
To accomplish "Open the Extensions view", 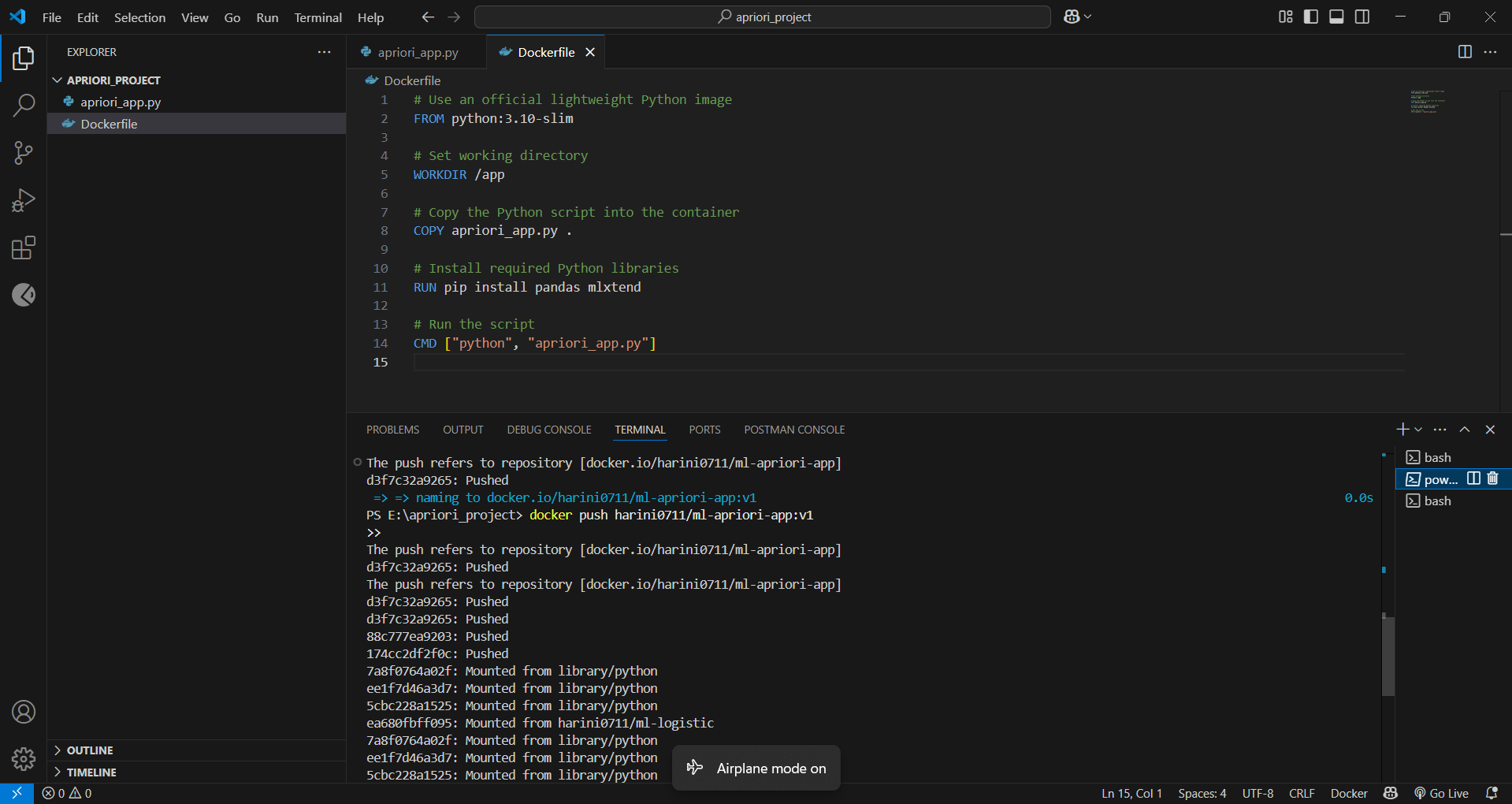I will pos(24,248).
